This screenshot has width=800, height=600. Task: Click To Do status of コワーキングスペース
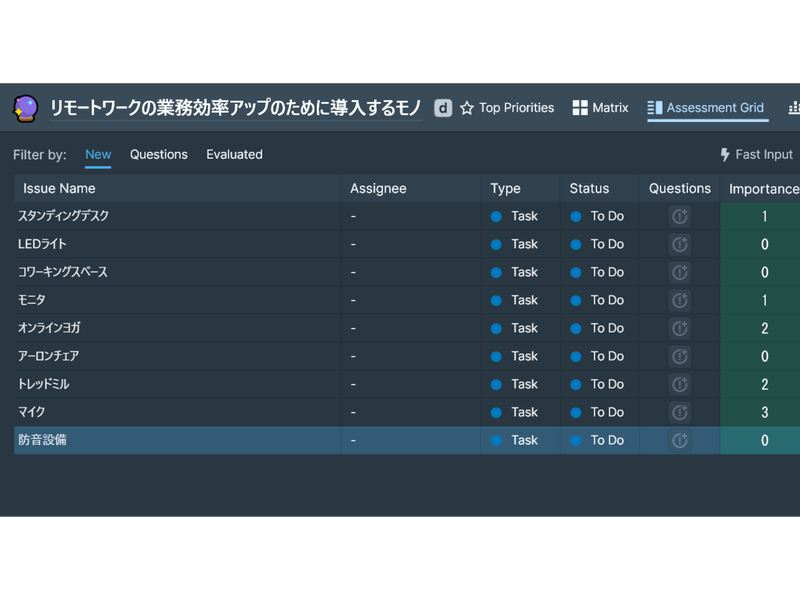(607, 272)
